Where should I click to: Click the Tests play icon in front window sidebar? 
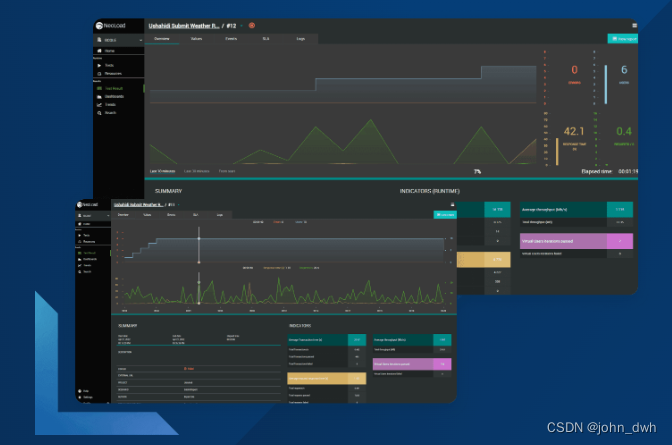pos(80,235)
